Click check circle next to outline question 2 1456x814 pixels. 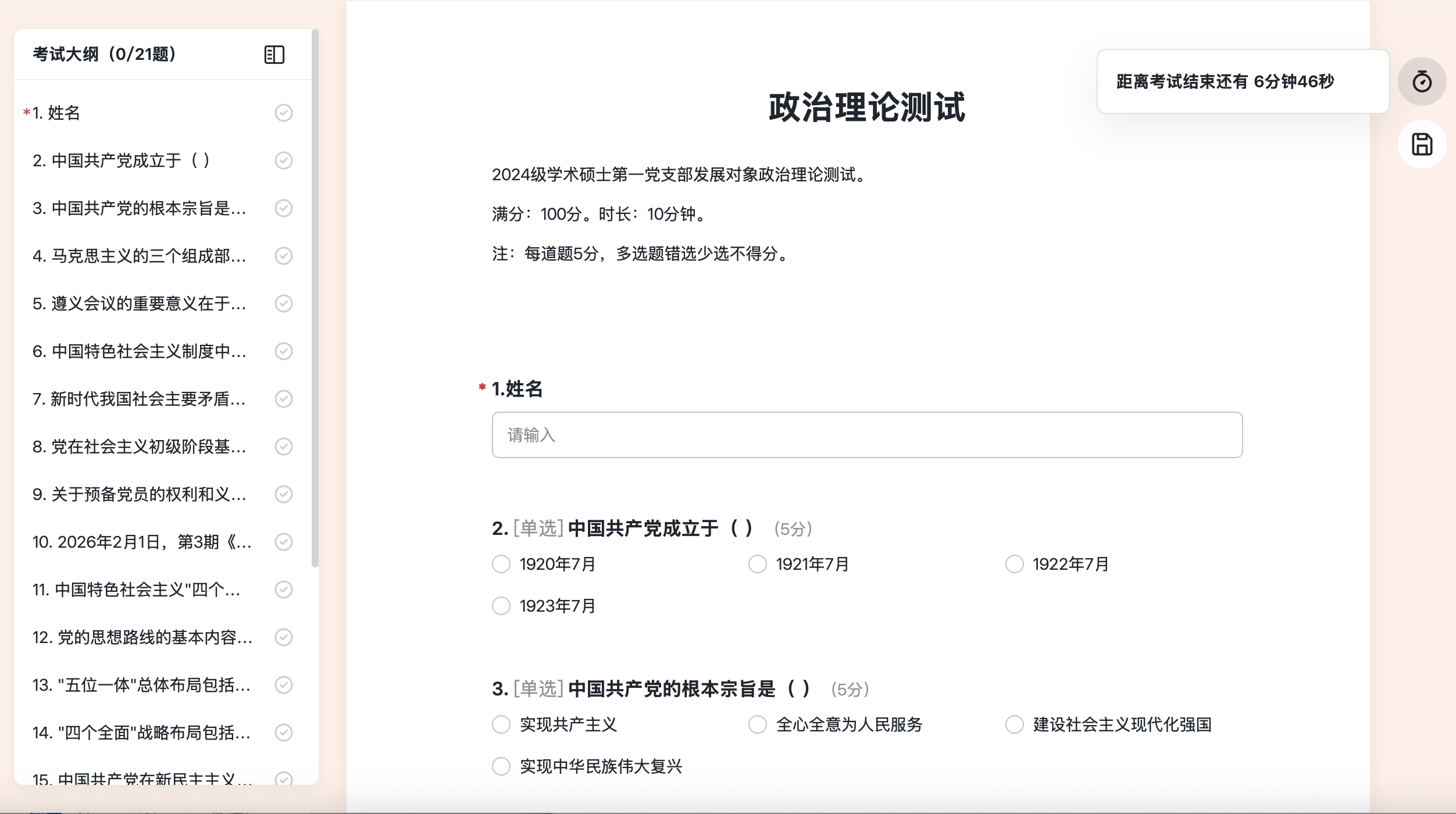pyautogui.click(x=283, y=160)
